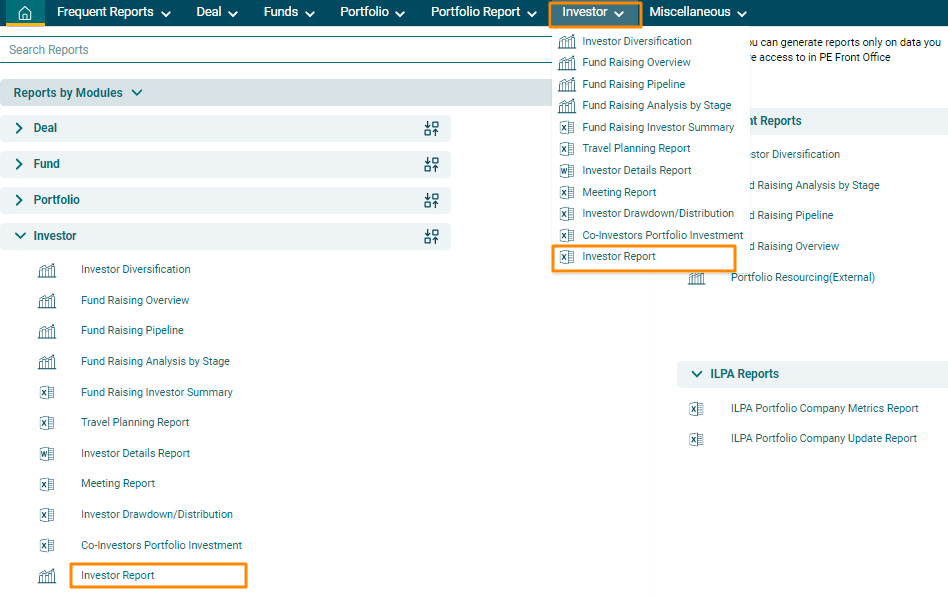Click the Home icon in navigation bar
The width and height of the screenshot is (948, 597).
[x=25, y=13]
